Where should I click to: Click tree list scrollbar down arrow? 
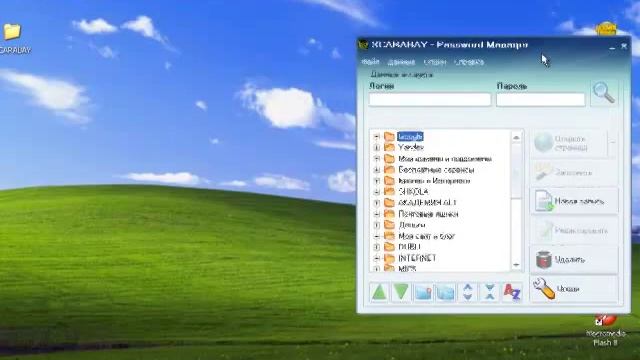pyautogui.click(x=516, y=265)
